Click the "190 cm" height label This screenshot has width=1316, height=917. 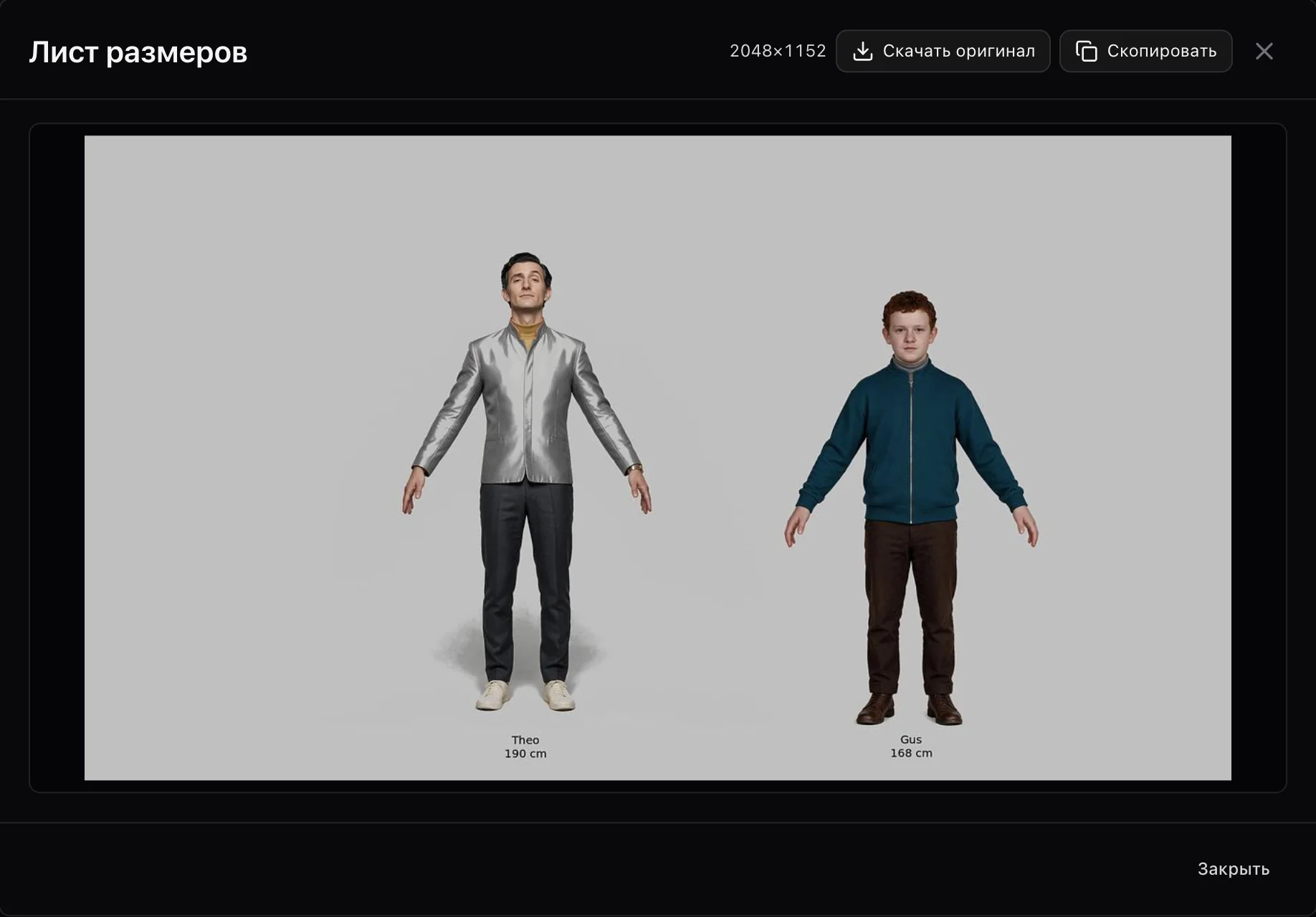[x=525, y=754]
